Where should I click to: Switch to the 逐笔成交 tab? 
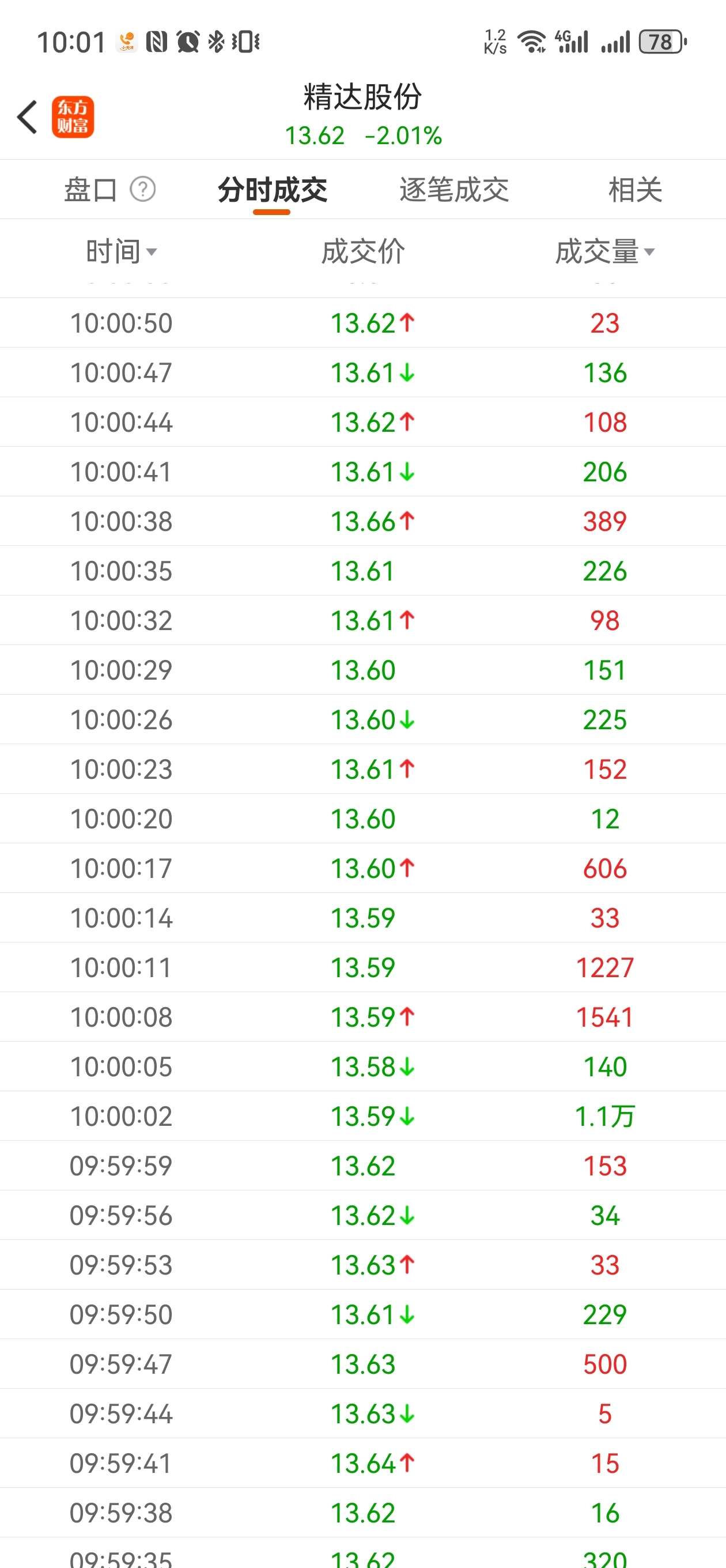[x=454, y=189]
